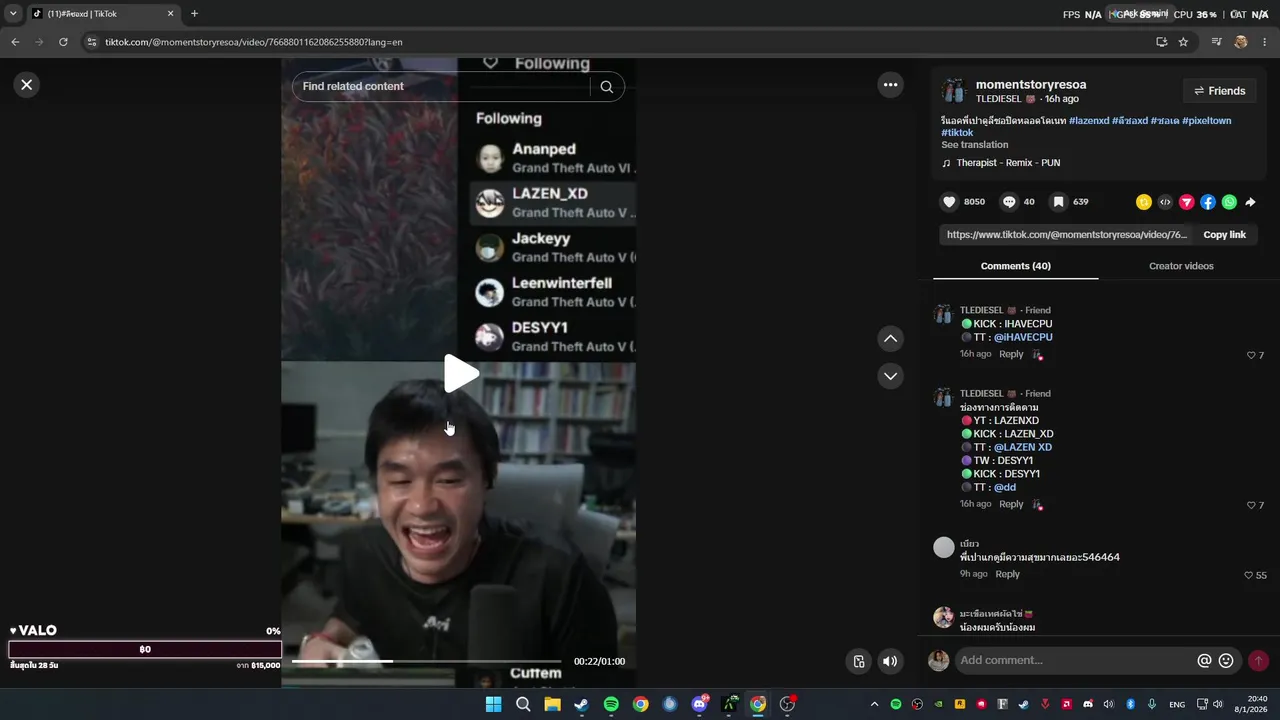Screen dimensions: 1280x720
Task: Like the KICK : IHAVECPU comment
Action: pyautogui.click(x=1250, y=355)
